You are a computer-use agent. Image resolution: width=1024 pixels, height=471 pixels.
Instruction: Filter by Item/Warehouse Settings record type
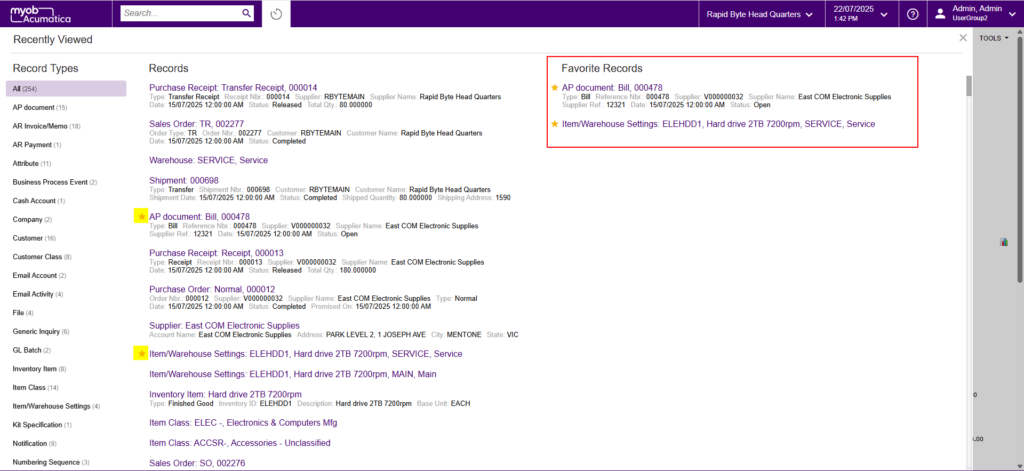[57, 406]
